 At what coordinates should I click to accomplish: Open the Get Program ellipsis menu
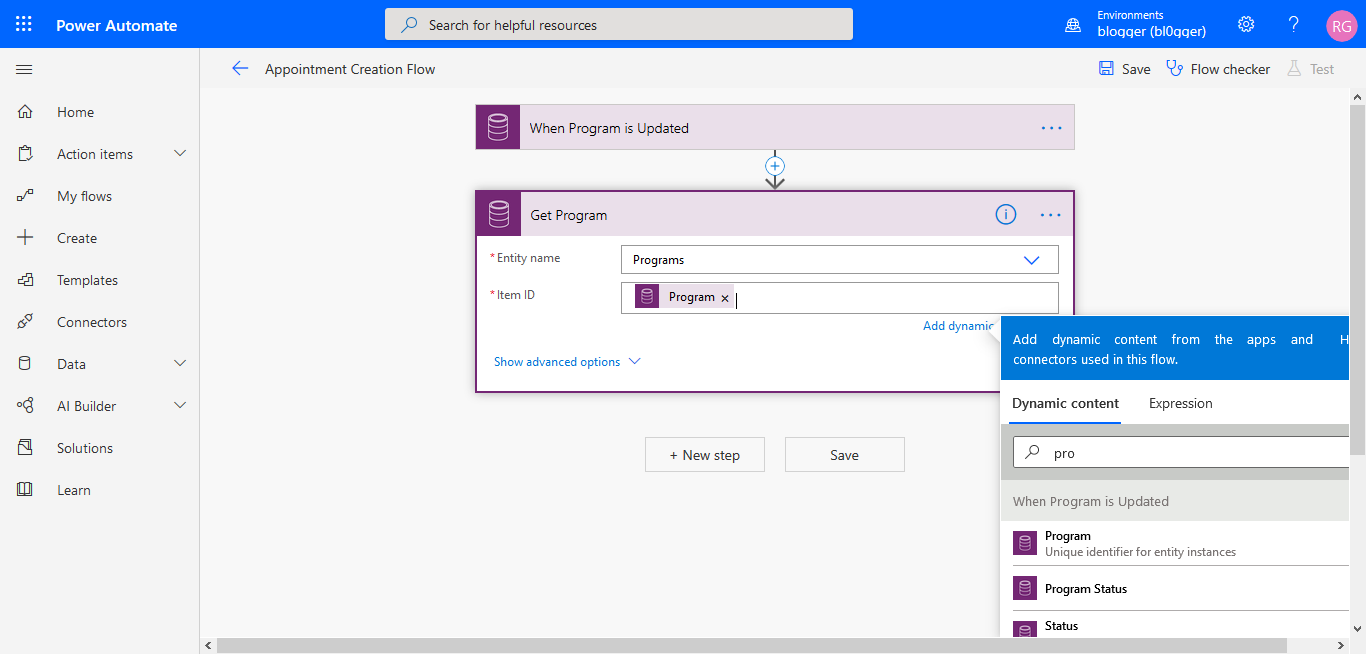(1050, 214)
